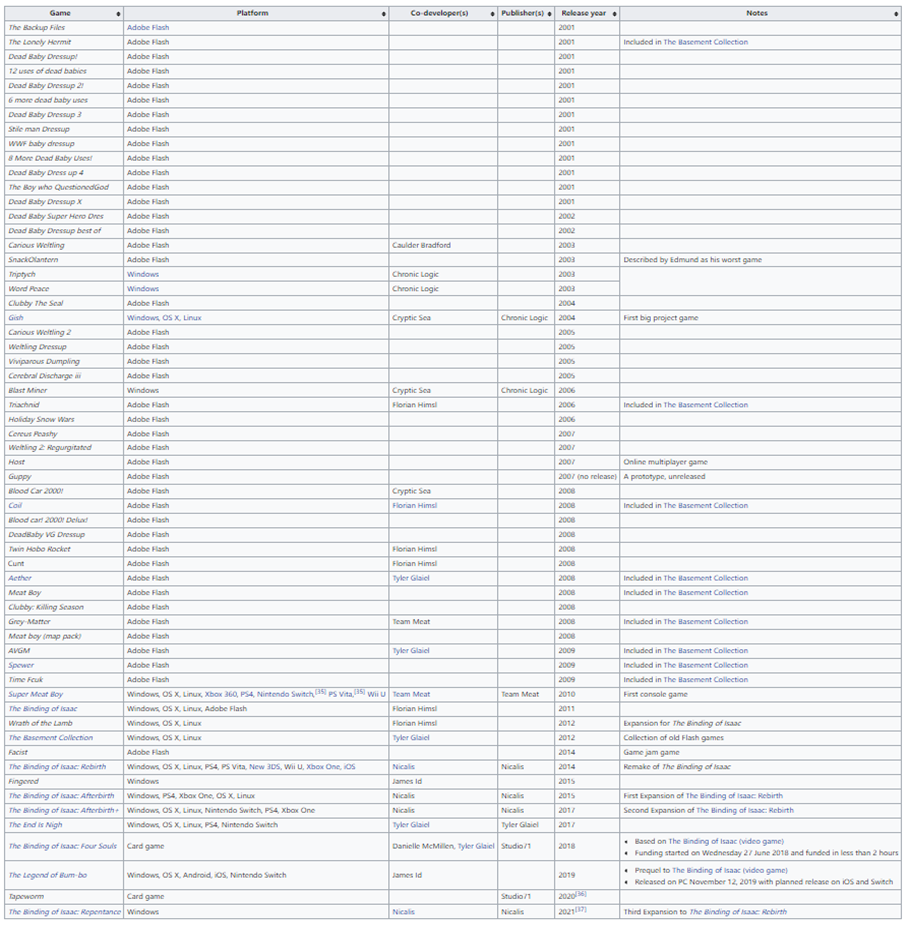909x925 pixels.
Task: Select 'Chronic Logic' publisher in Blast Miner row
Action: click(524, 391)
